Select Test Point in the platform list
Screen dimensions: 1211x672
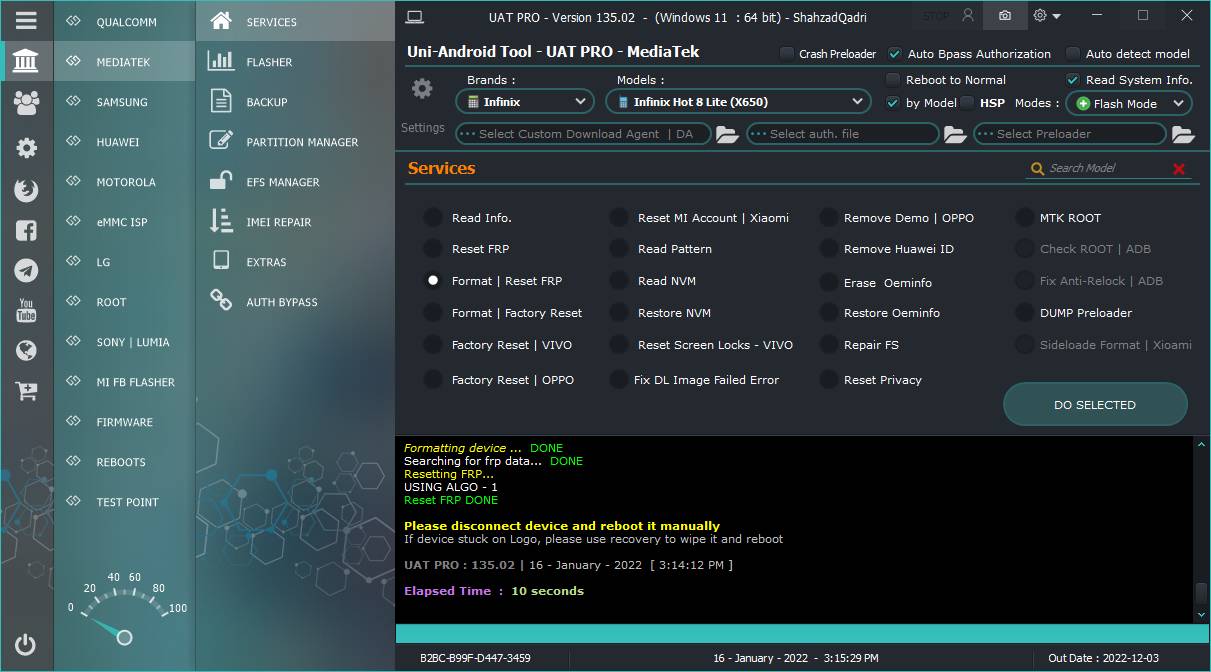coord(124,502)
